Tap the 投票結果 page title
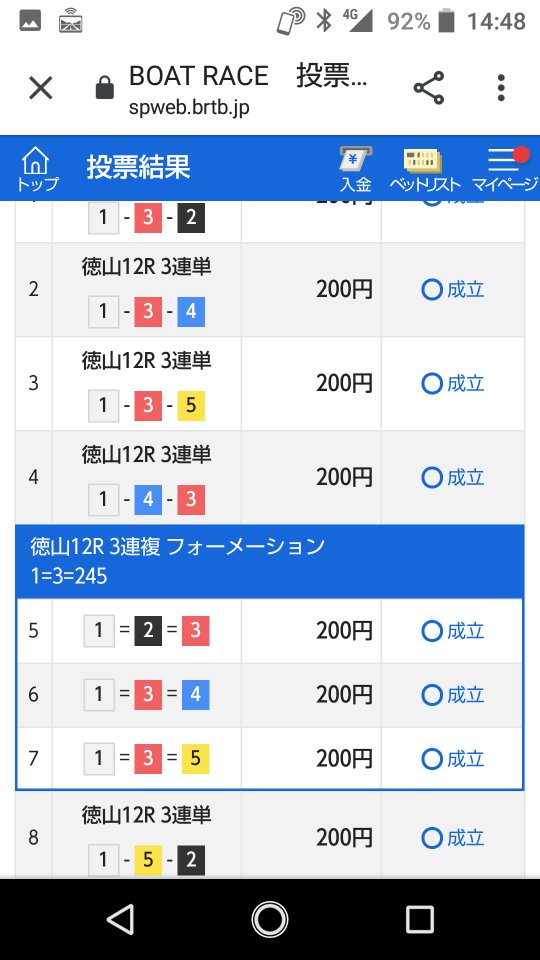540x960 pixels. click(x=138, y=167)
